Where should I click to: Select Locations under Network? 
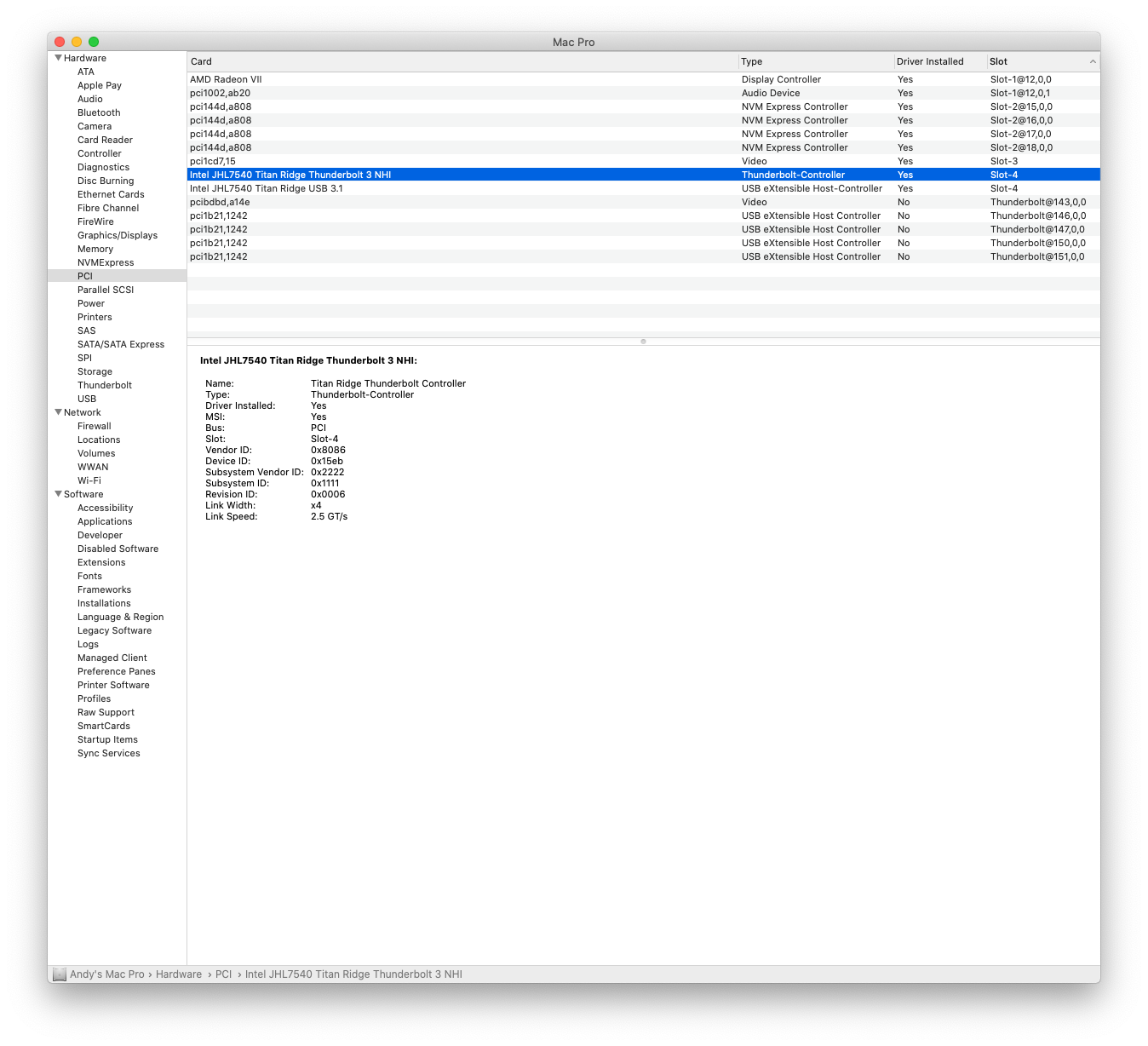pyautogui.click(x=99, y=440)
